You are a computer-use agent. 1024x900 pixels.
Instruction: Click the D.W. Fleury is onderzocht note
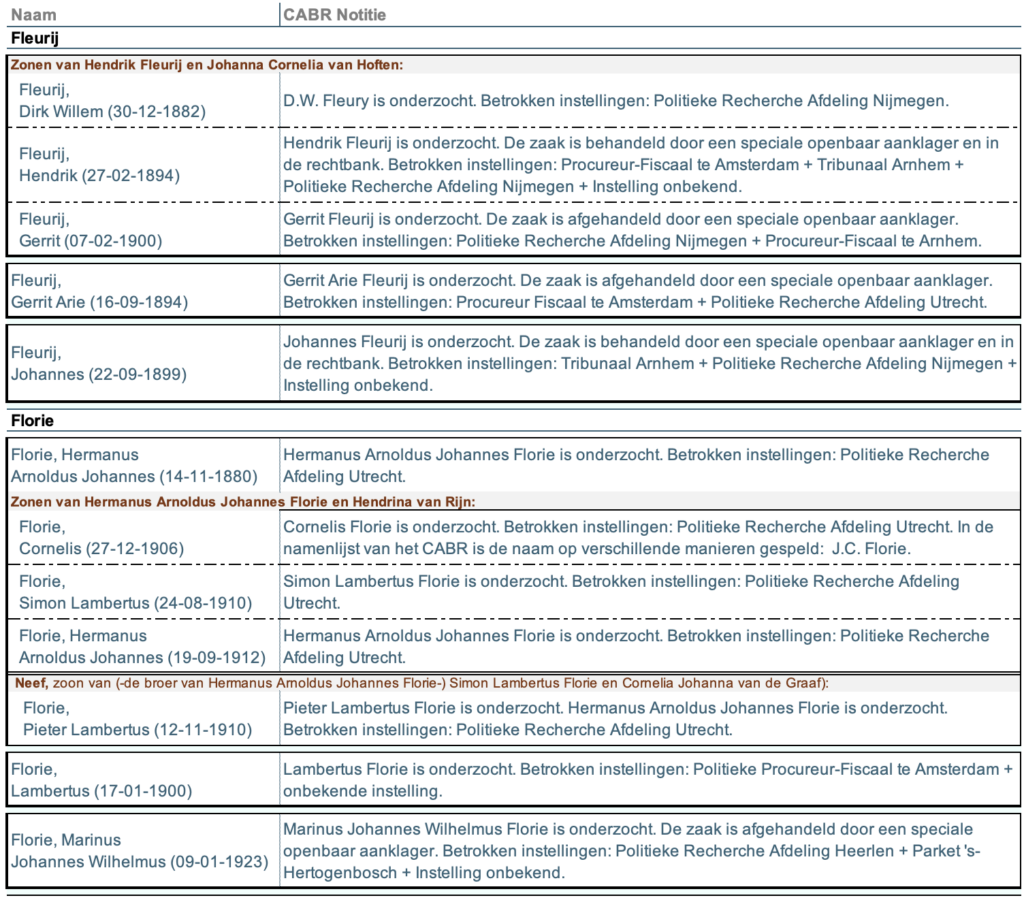coord(615,100)
